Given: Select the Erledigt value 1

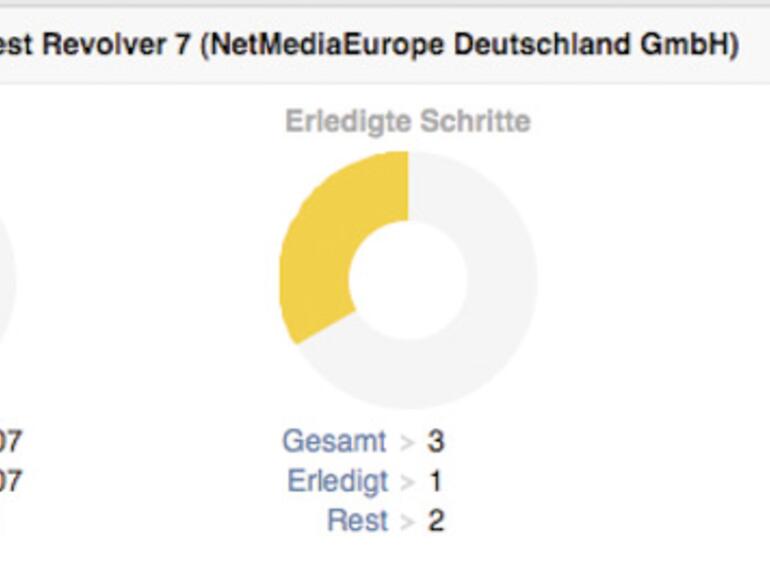Looking at the screenshot, I should [x=435, y=481].
